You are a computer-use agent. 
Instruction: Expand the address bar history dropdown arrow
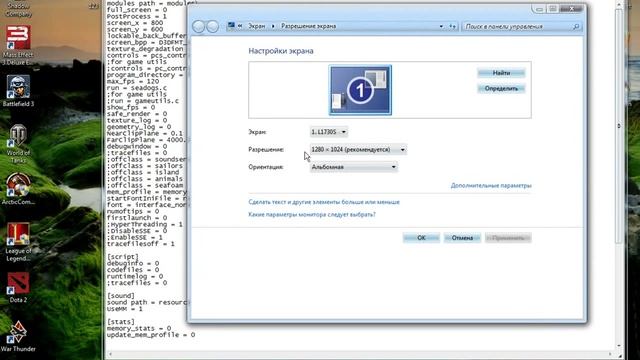tap(441, 26)
